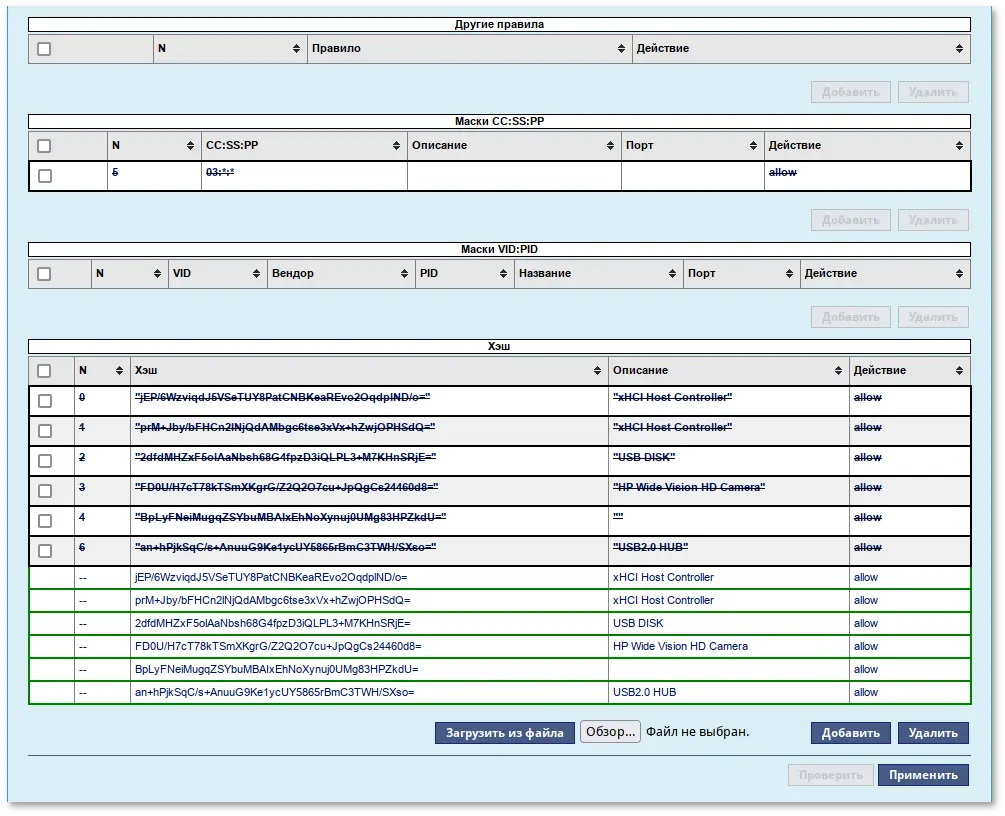Open file chooser with Обзор button
This screenshot has width=1005, height=816.
pos(609,732)
